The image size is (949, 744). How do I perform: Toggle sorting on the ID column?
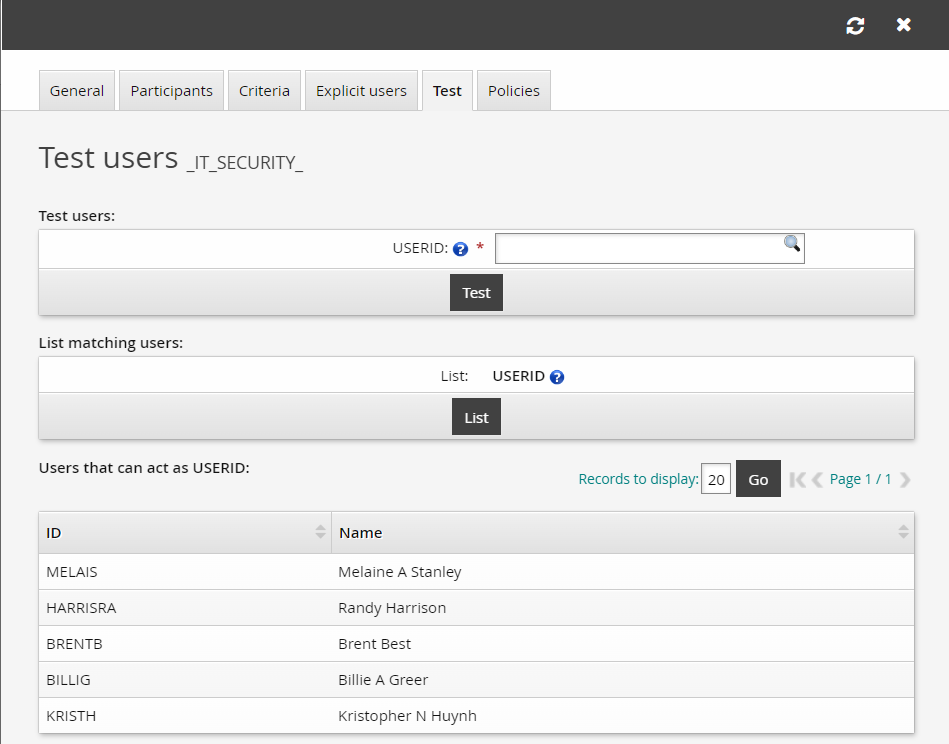[321, 532]
